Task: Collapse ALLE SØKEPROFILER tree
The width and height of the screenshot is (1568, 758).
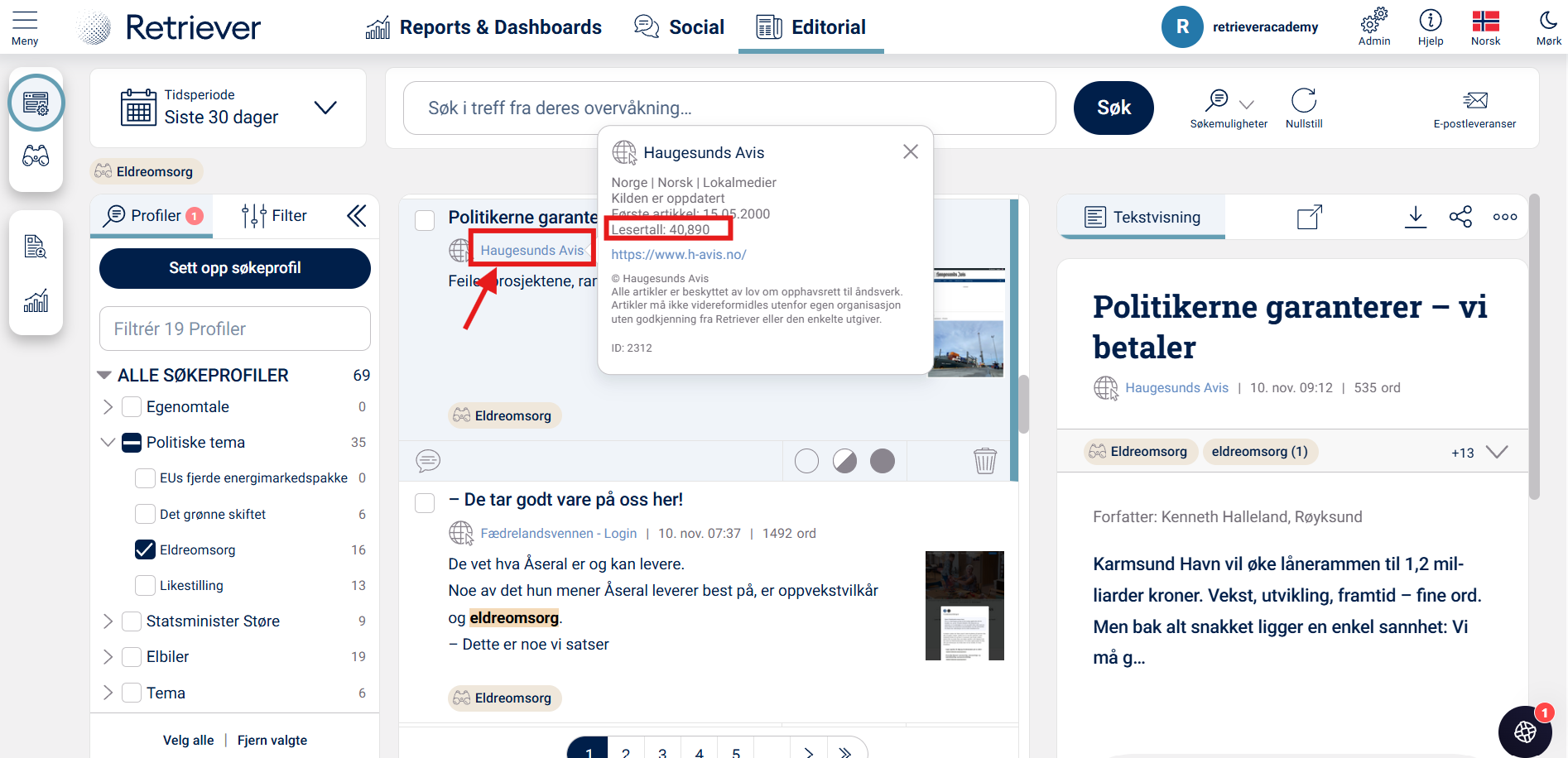Action: pyautogui.click(x=104, y=376)
